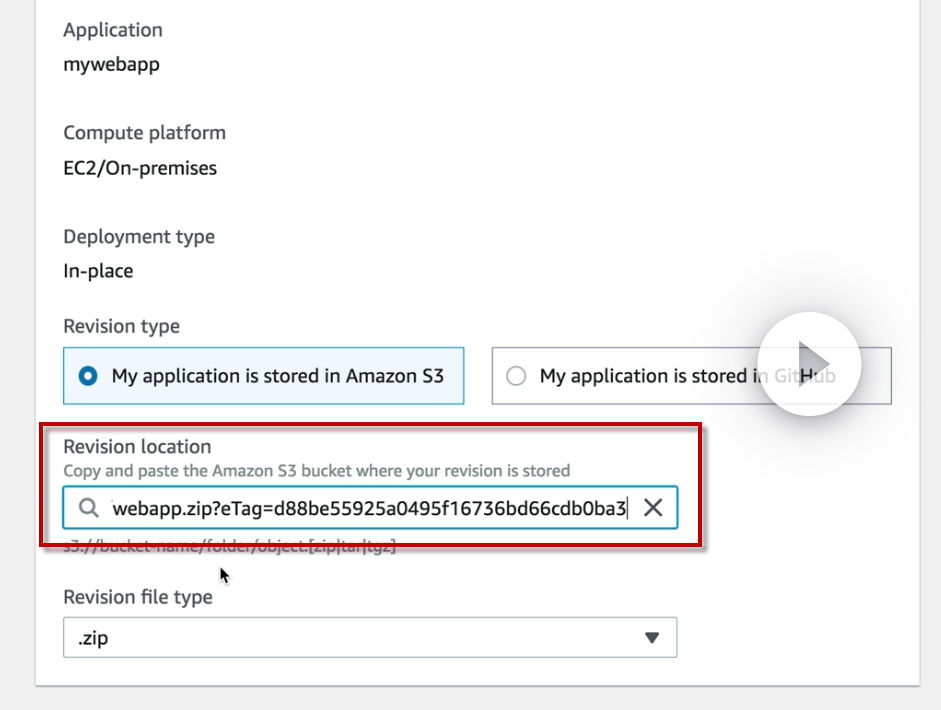Click the Compute platform label
This screenshot has height=710, width=941.
coord(144,133)
